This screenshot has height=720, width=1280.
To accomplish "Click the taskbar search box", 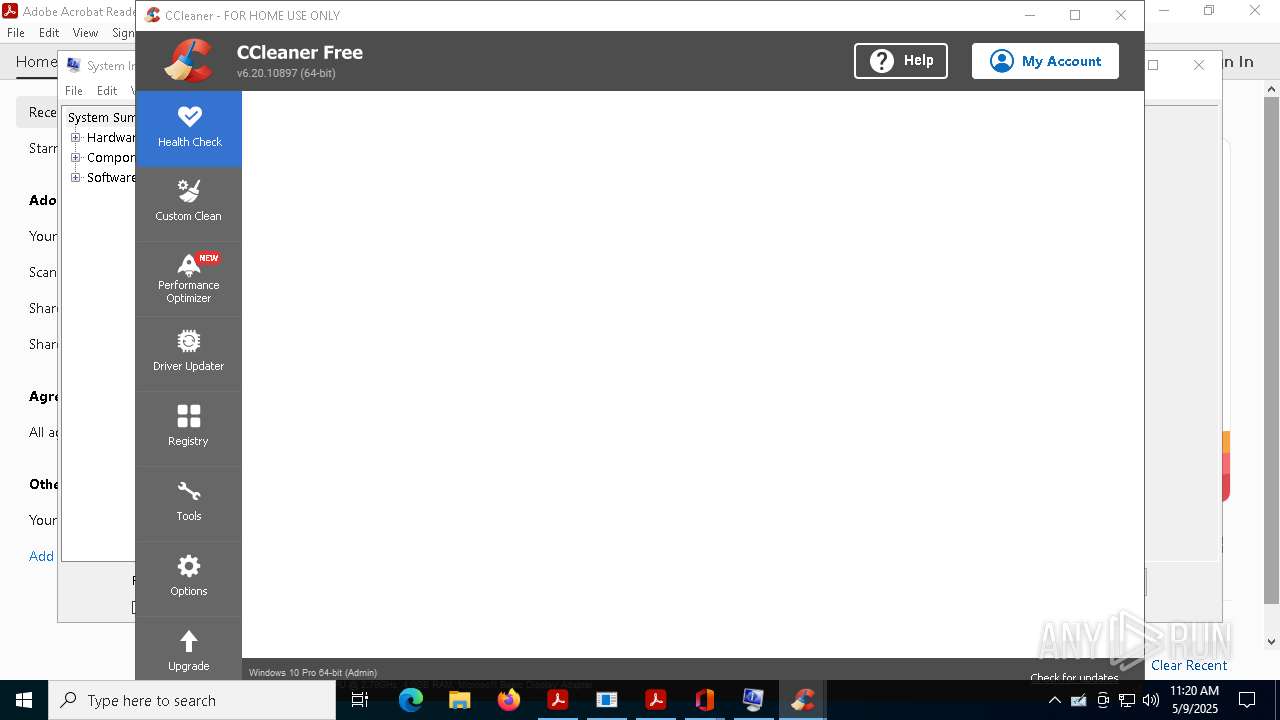I will coord(192,700).
